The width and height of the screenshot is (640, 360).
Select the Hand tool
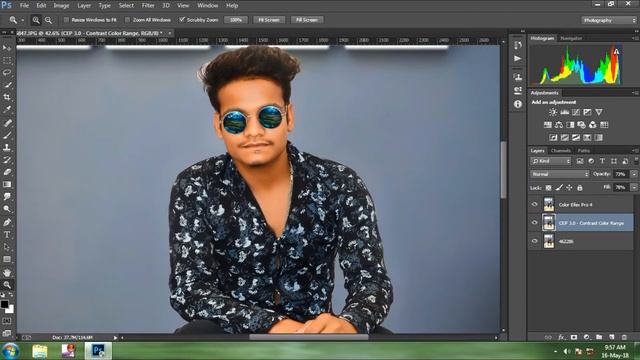coord(7,272)
